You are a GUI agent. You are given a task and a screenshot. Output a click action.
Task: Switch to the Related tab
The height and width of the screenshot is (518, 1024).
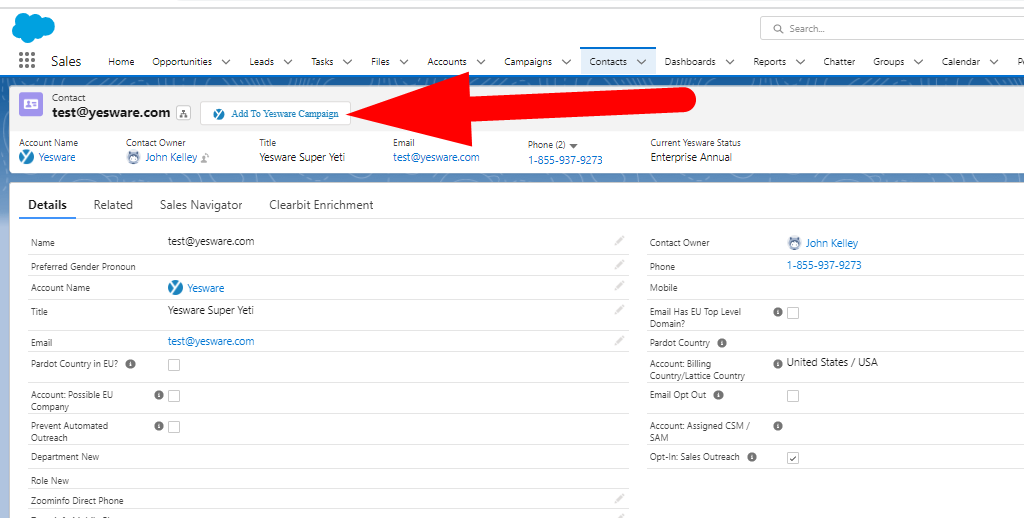click(x=113, y=205)
